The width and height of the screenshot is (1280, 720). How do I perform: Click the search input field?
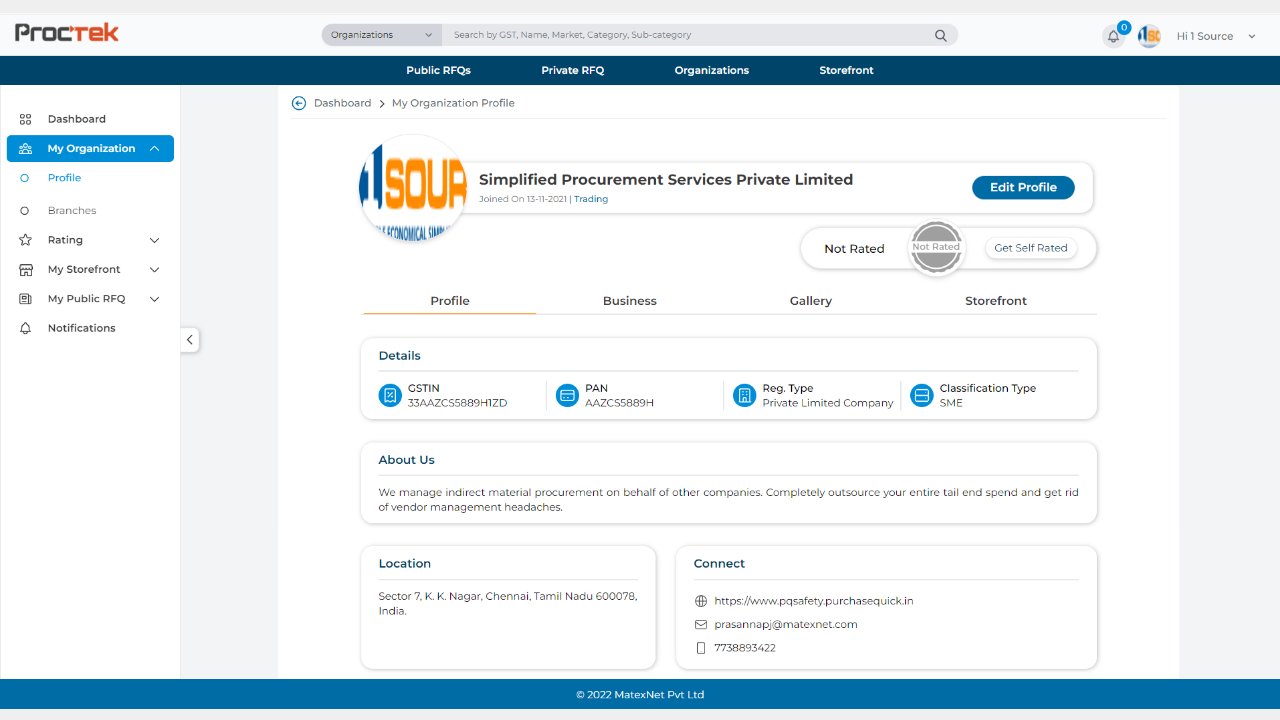[690, 35]
